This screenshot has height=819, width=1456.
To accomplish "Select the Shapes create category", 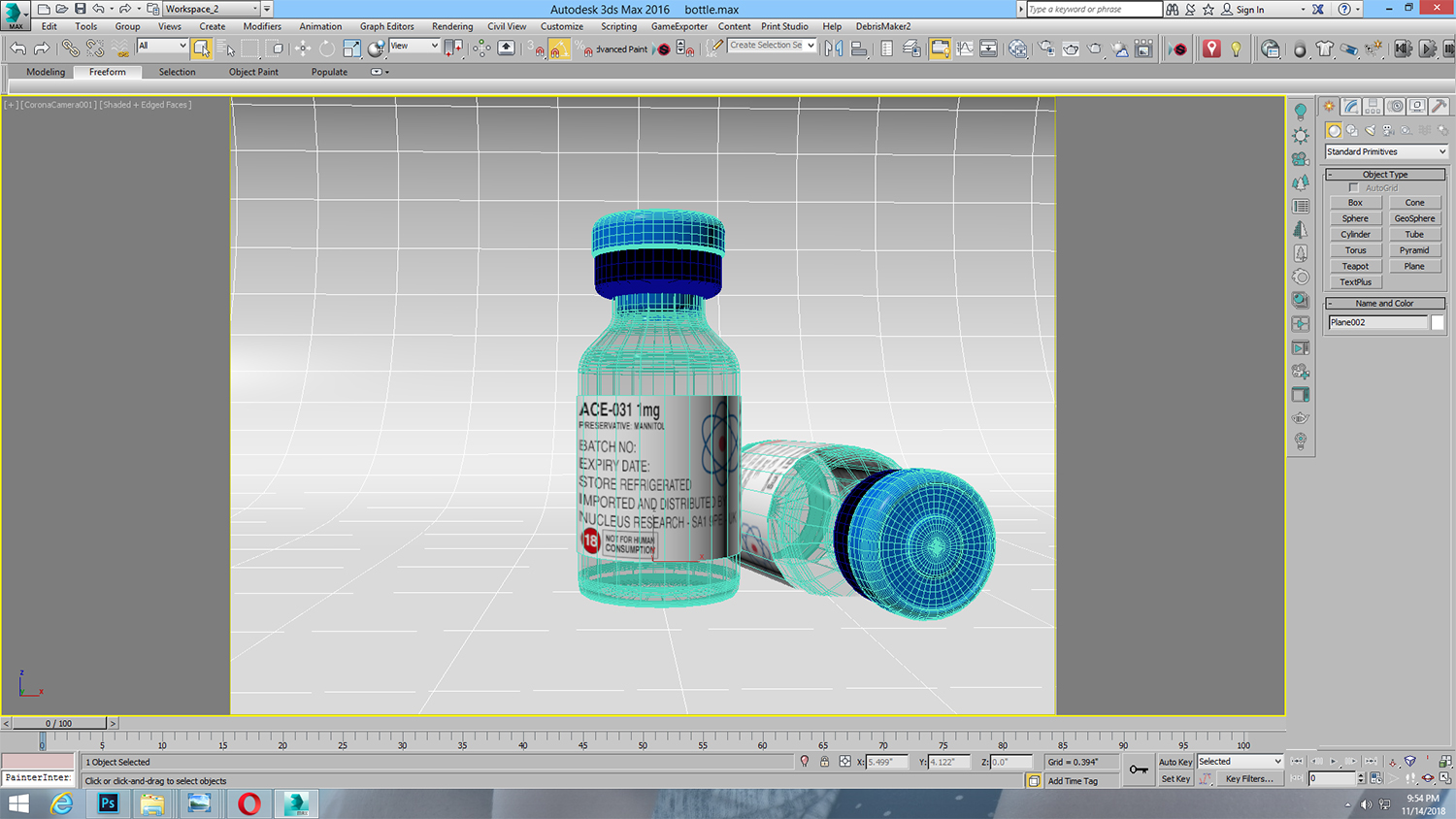I will pyautogui.click(x=1352, y=130).
